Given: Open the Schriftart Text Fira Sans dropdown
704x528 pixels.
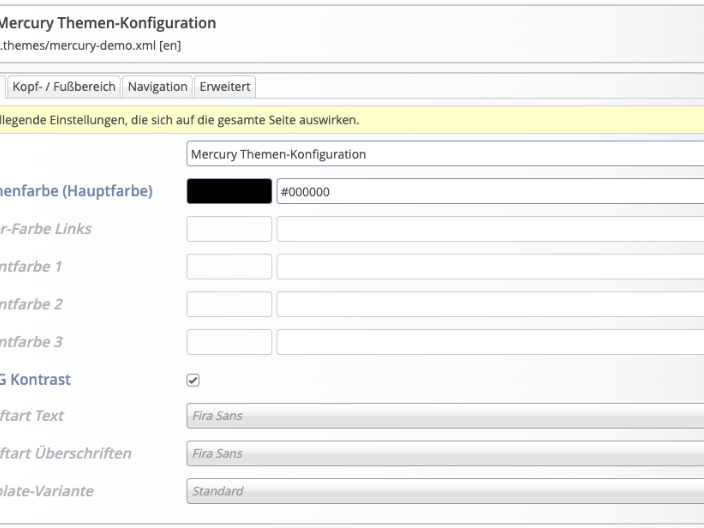Looking at the screenshot, I should (x=445, y=416).
